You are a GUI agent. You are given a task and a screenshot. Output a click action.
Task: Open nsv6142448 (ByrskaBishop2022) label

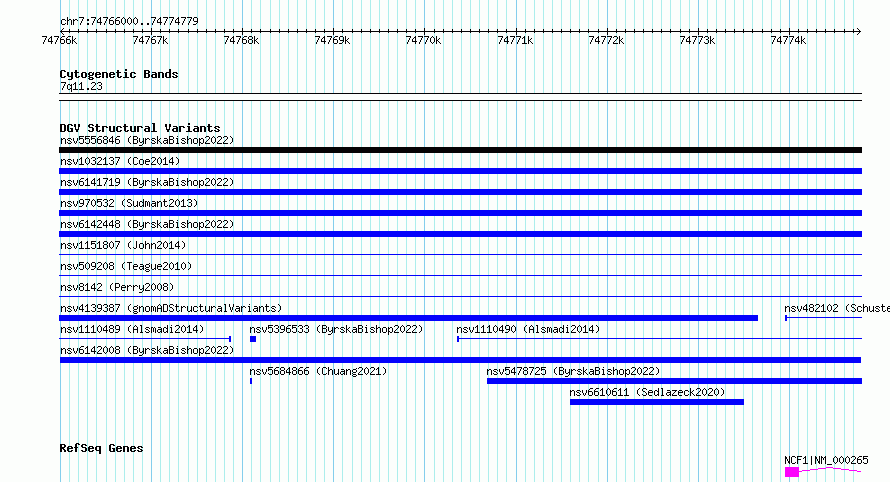[x=147, y=224]
